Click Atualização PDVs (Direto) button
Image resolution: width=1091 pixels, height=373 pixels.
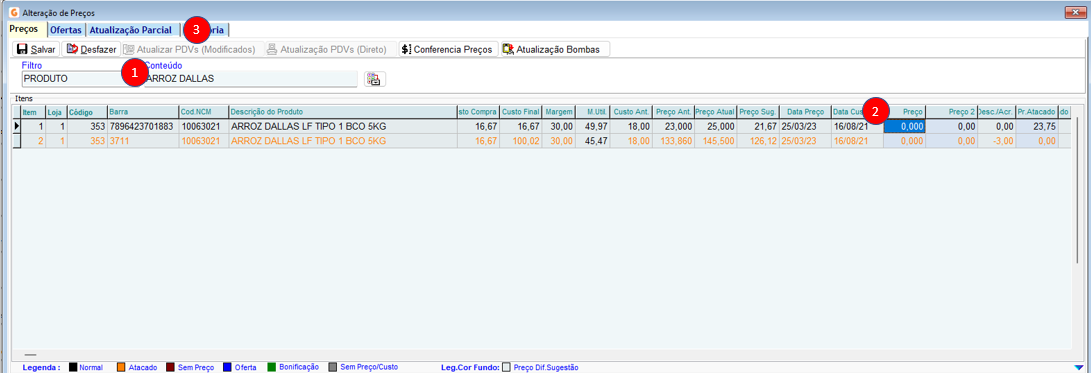tap(328, 49)
